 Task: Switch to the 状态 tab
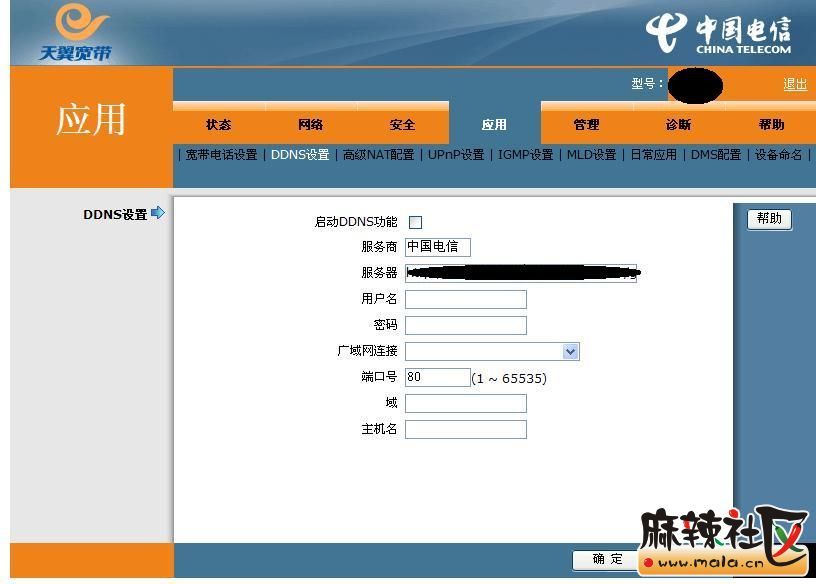pos(218,125)
